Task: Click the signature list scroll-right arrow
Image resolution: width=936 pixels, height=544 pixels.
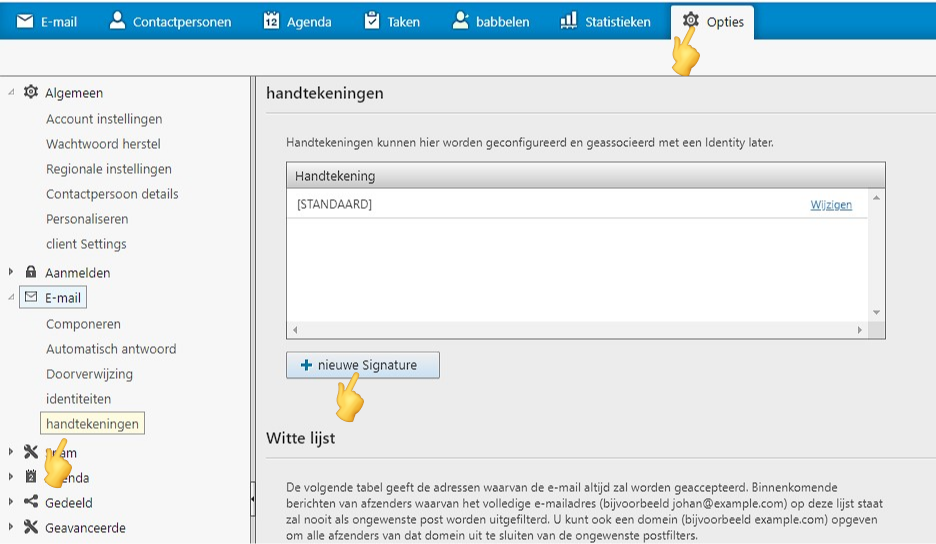Action: click(x=860, y=330)
